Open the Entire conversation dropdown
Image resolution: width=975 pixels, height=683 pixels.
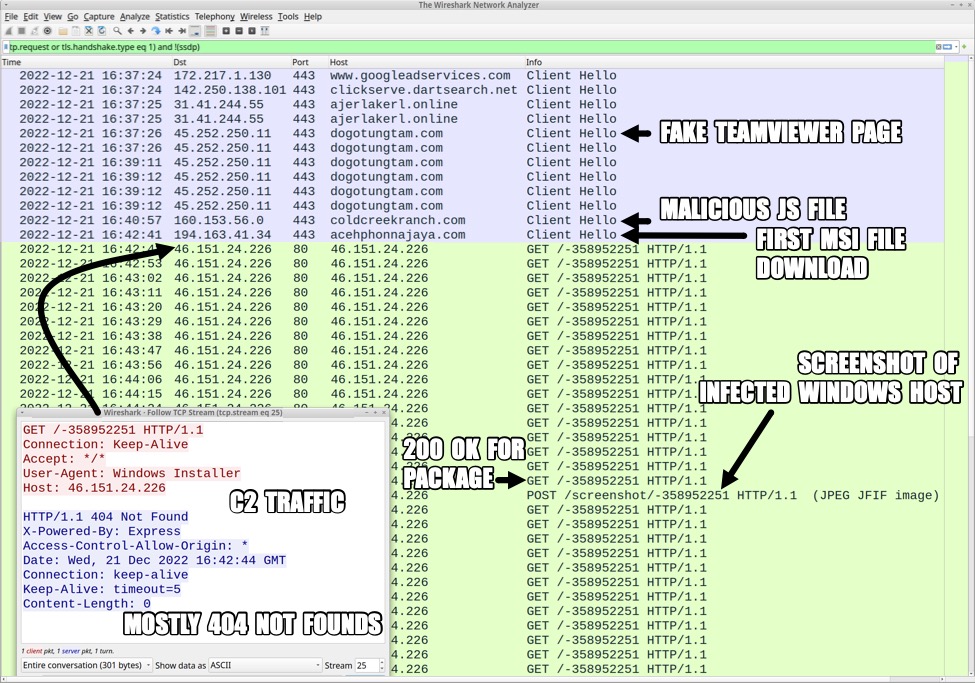coord(86,665)
